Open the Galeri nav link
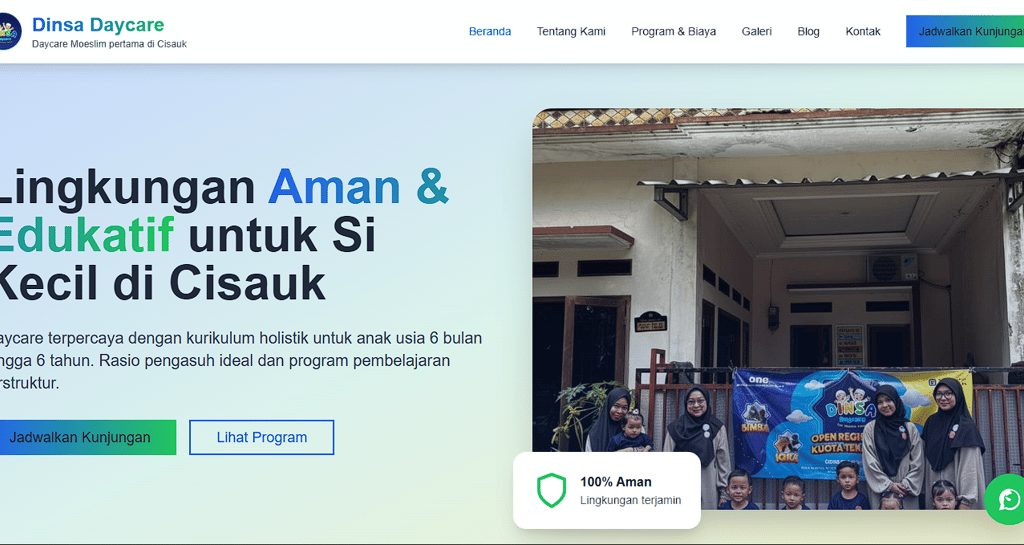The height and width of the screenshot is (545, 1024). tap(756, 31)
